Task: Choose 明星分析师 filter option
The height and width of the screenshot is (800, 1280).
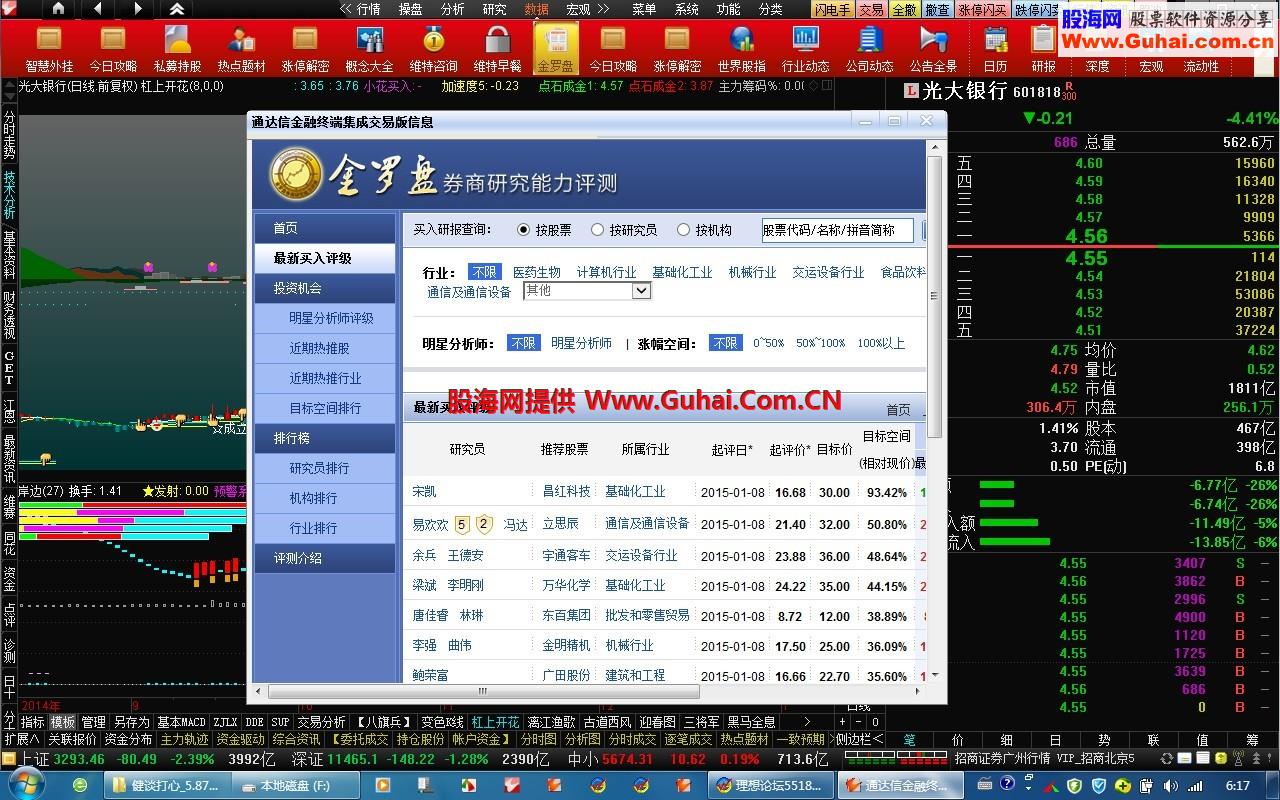Action: click(x=581, y=343)
